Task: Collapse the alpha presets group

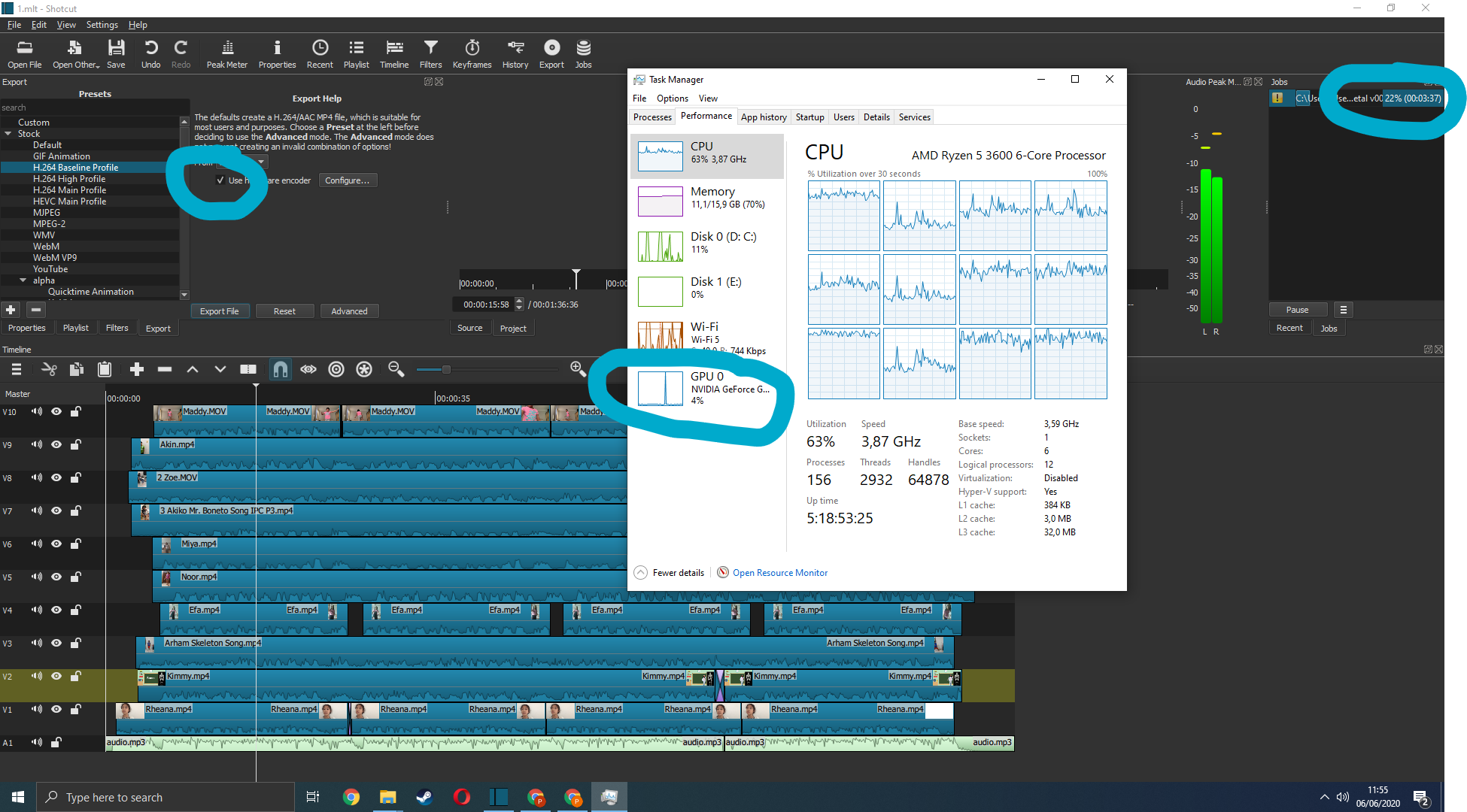Action: [23, 280]
